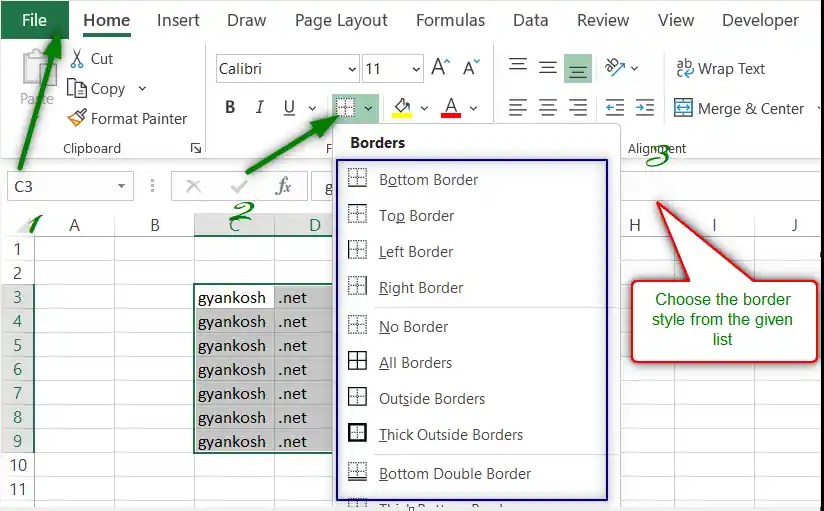Align text left

point(518,108)
